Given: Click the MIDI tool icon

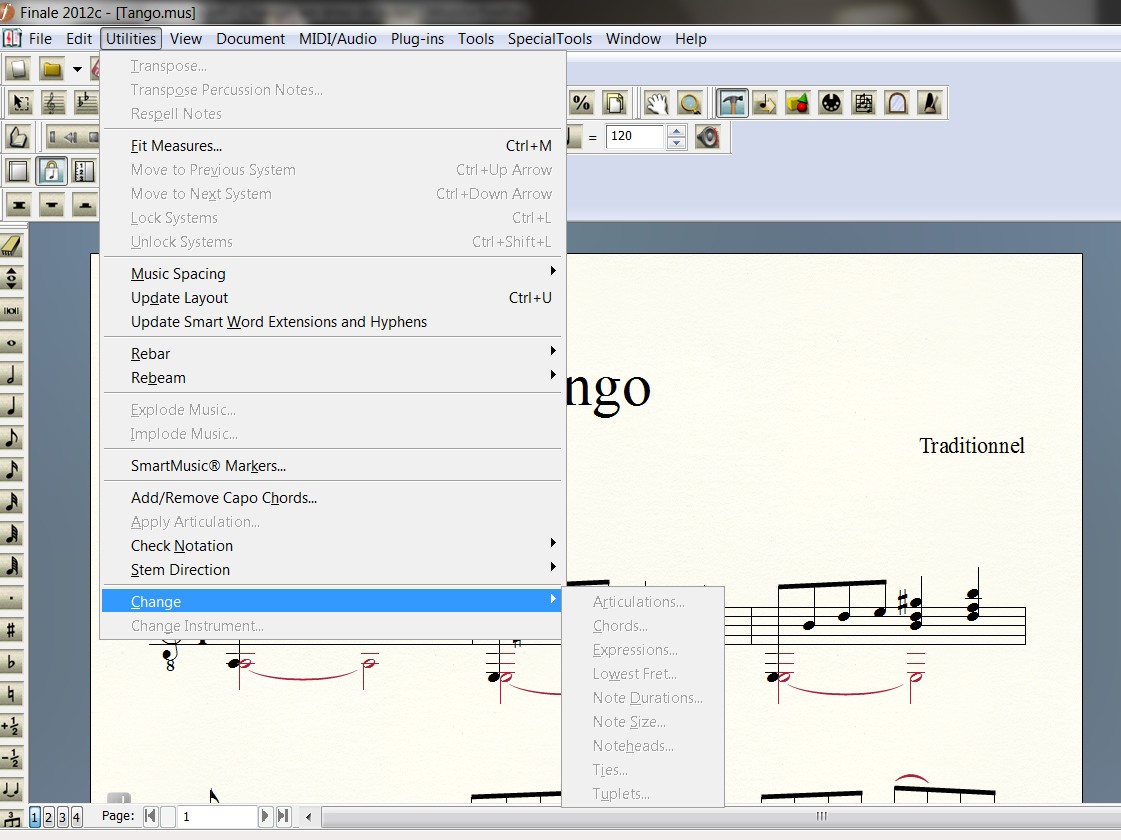Looking at the screenshot, I should [829, 103].
